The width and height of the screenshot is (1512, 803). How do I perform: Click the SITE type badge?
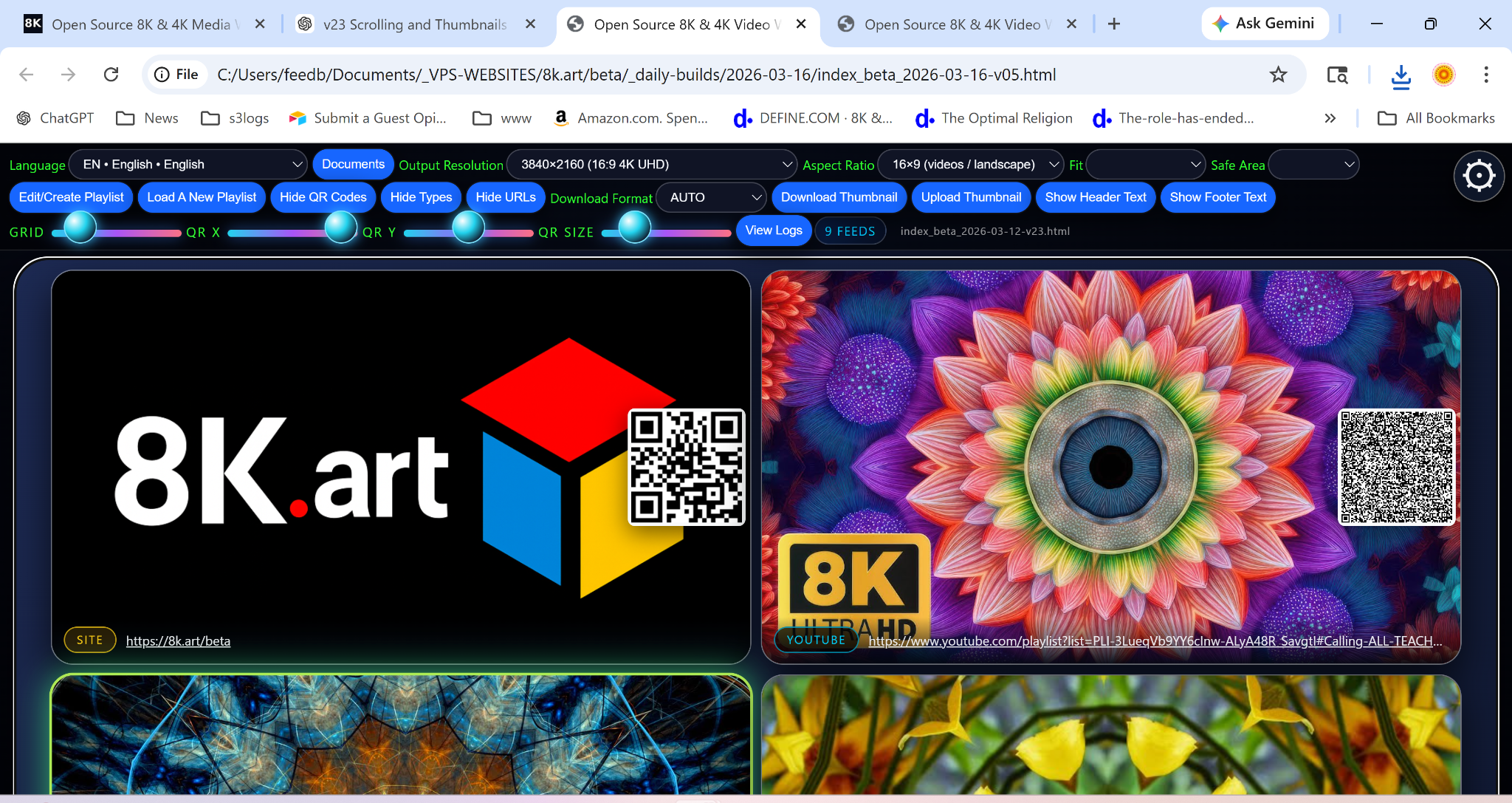coord(90,640)
